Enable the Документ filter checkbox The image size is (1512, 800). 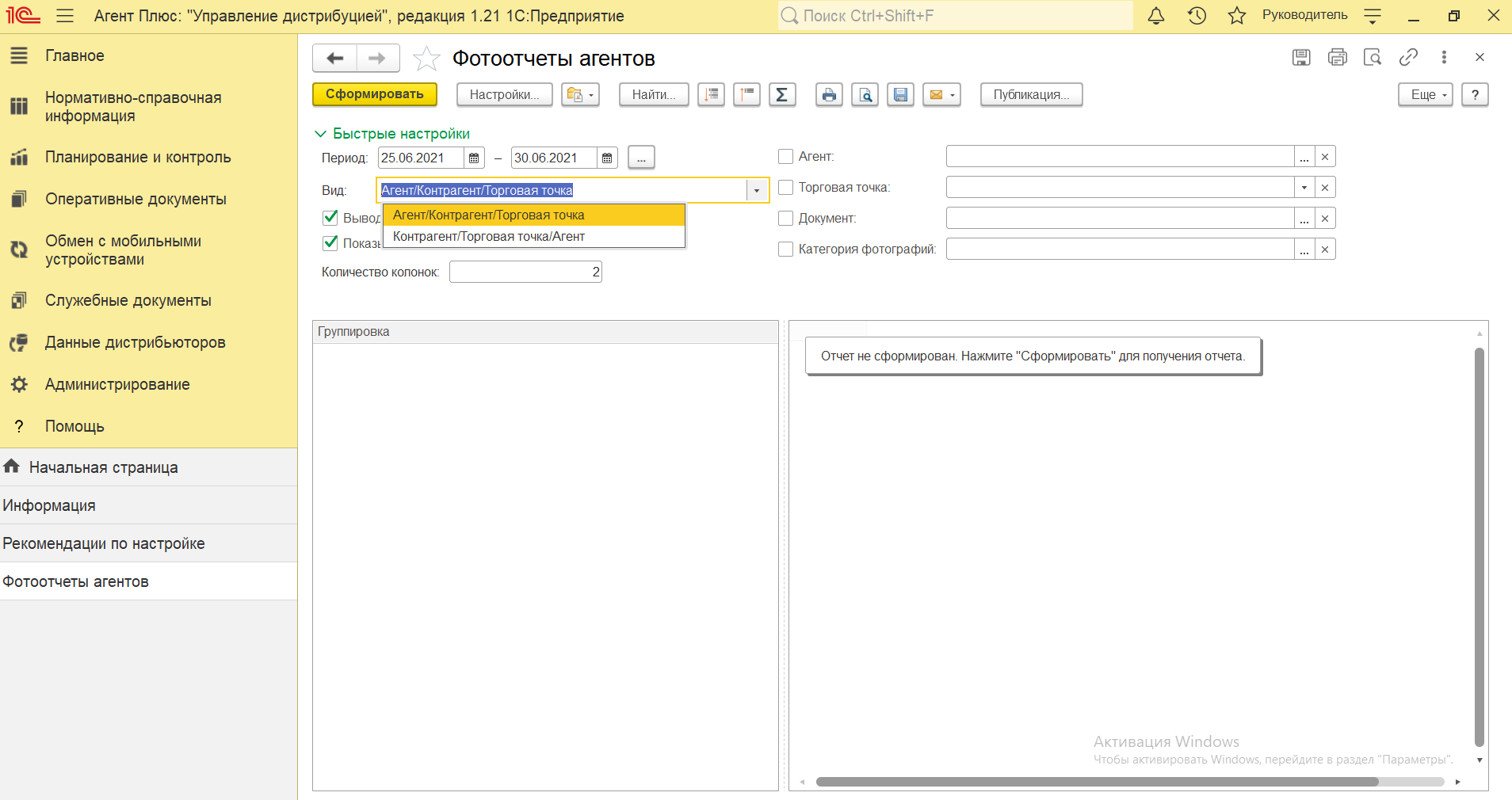click(786, 219)
